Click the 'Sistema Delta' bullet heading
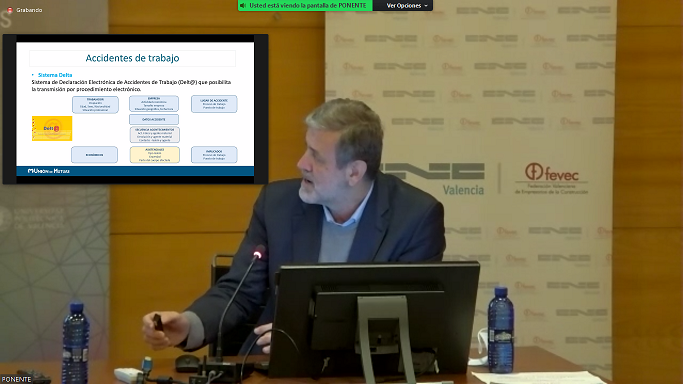Image resolution: width=683 pixels, height=384 pixels. coord(55,75)
